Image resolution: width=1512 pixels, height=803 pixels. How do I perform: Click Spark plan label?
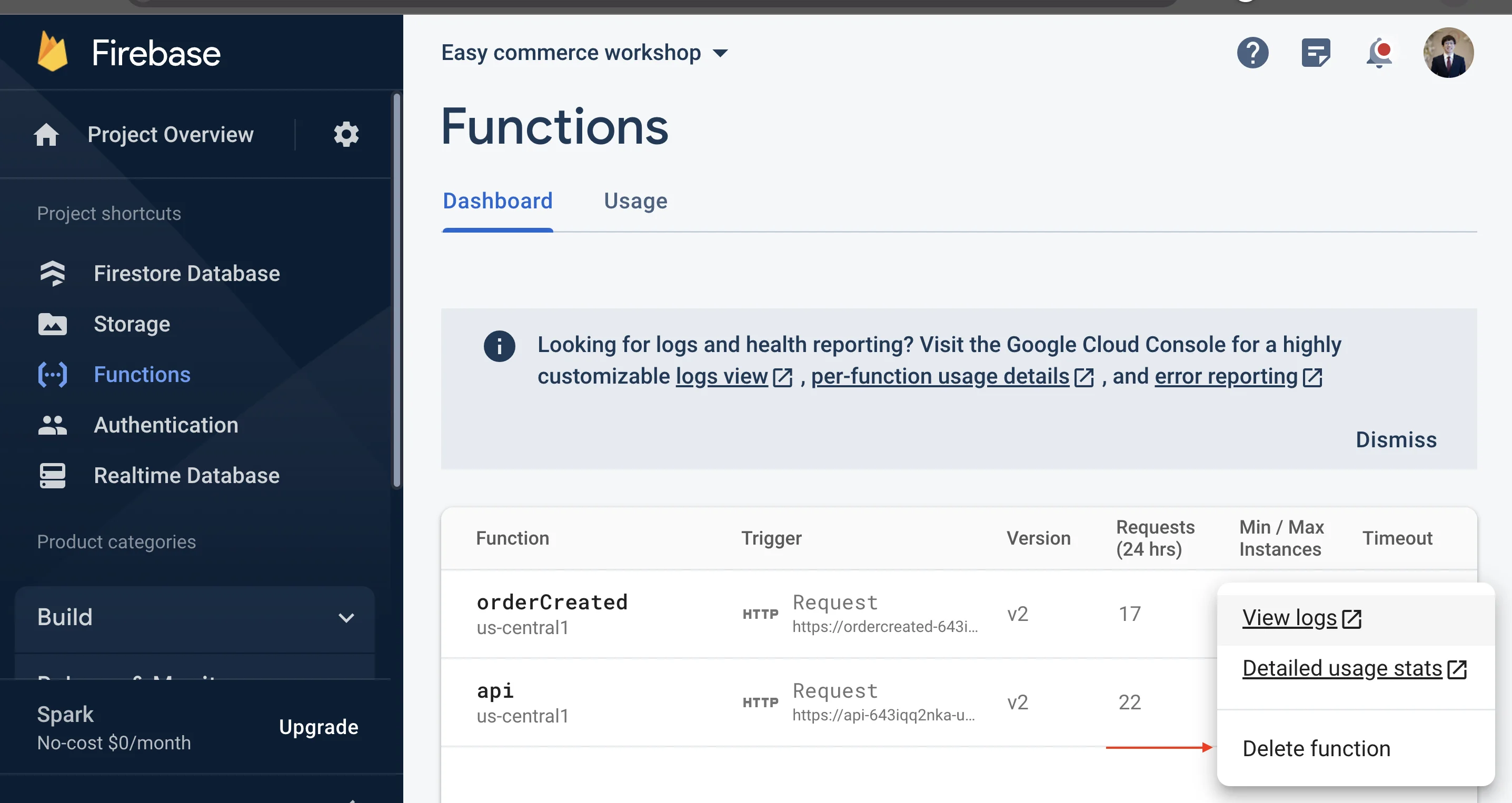click(65, 715)
